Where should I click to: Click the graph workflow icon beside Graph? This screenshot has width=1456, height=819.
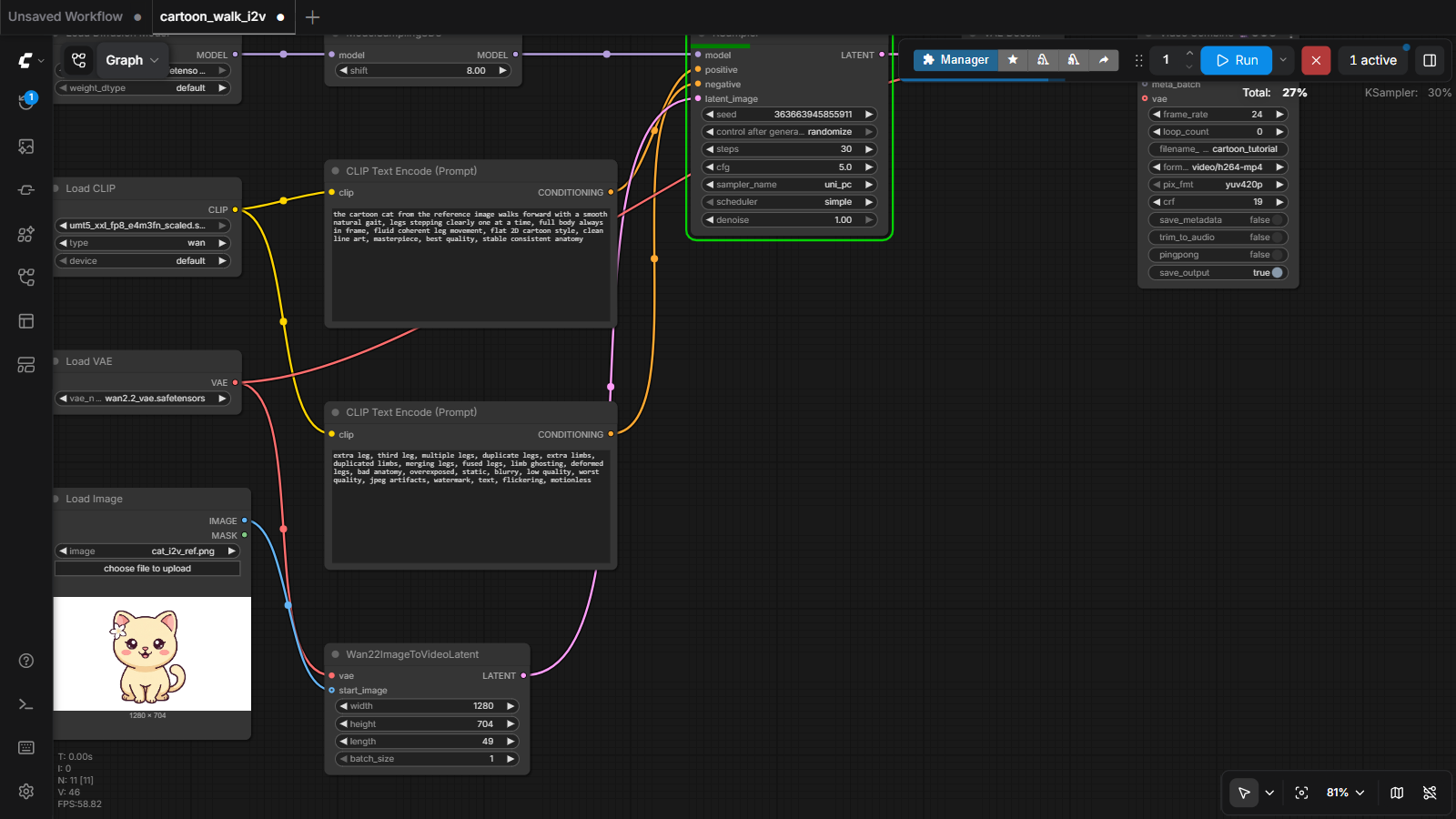point(79,60)
